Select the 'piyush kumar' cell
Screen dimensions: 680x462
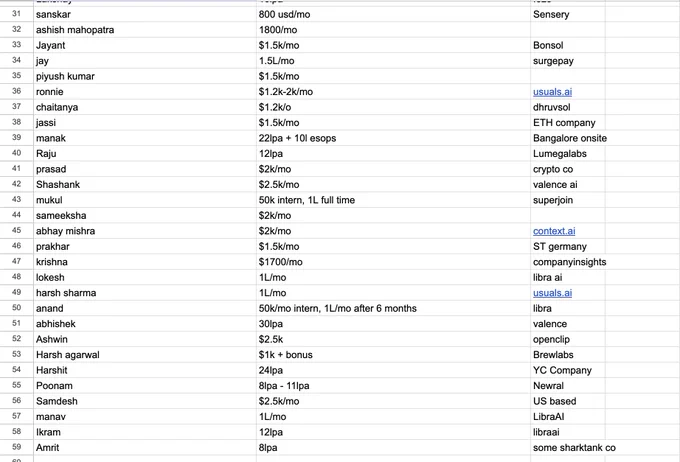(x=145, y=76)
